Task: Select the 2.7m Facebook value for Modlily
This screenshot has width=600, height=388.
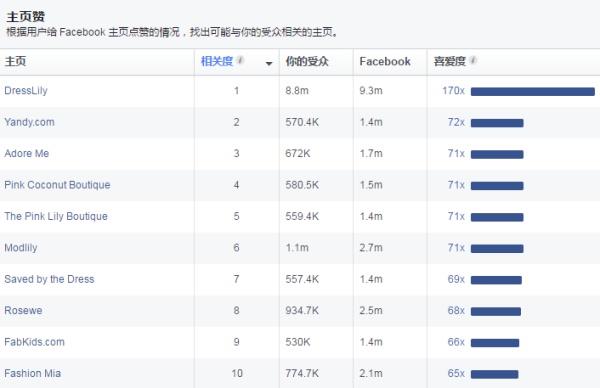Action: 371,248
